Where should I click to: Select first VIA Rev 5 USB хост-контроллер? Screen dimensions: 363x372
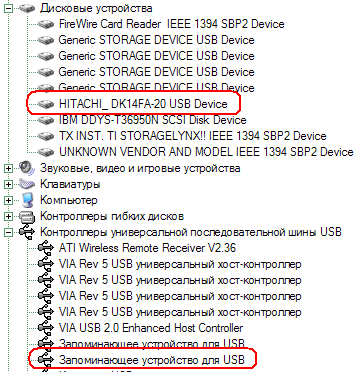click(x=180, y=265)
